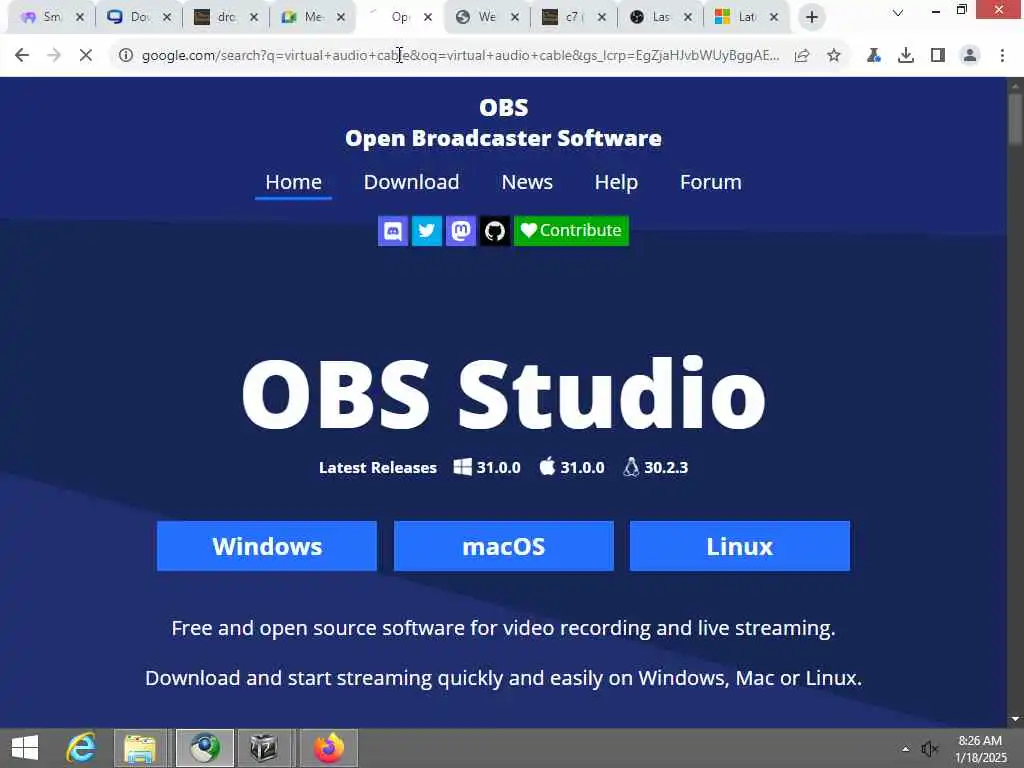Click the green Contribute button
1024x768 pixels.
pos(571,231)
